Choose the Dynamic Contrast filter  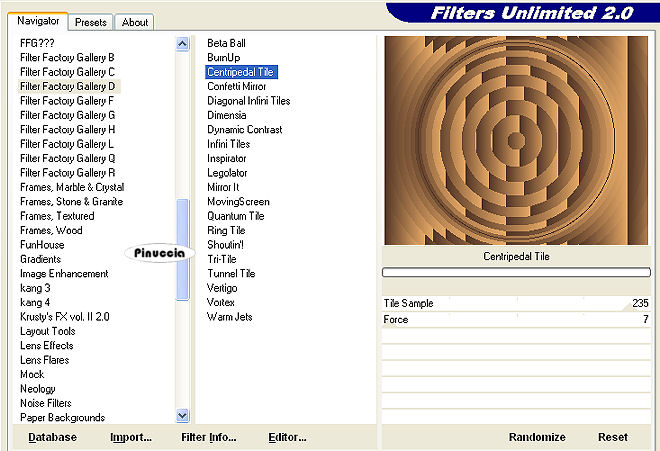click(245, 130)
